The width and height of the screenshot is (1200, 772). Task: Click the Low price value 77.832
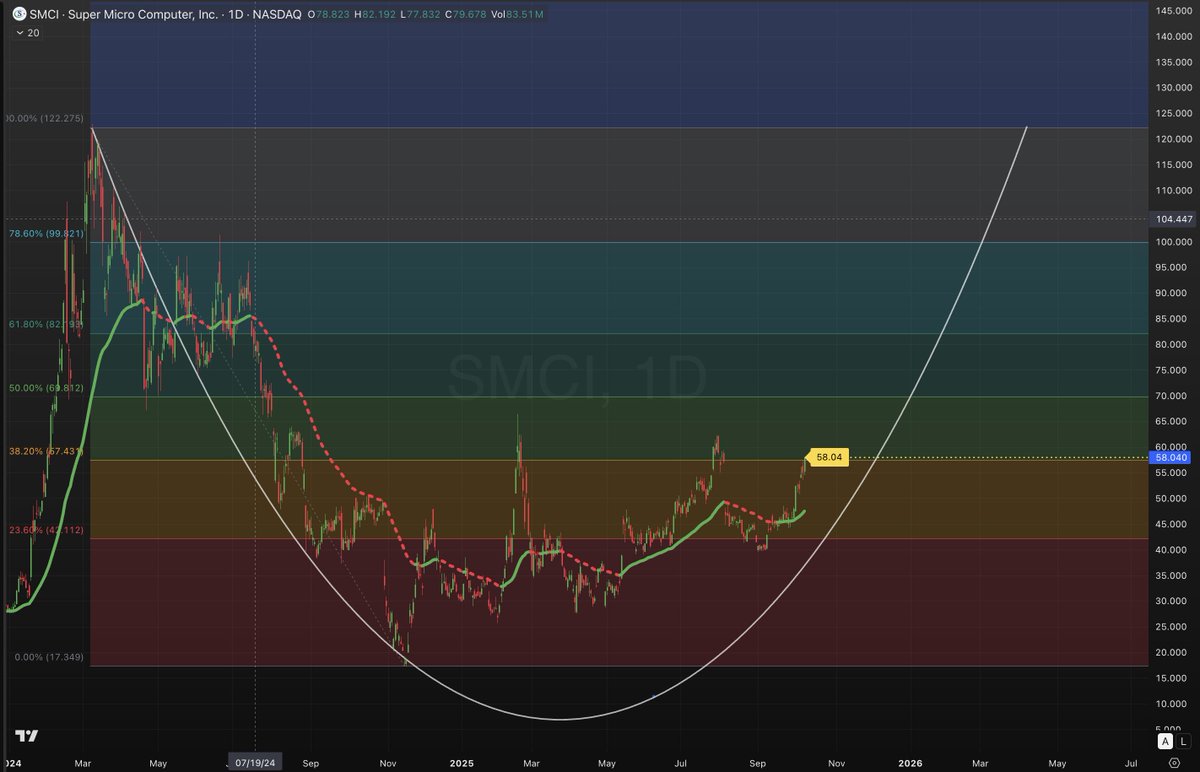coord(425,15)
